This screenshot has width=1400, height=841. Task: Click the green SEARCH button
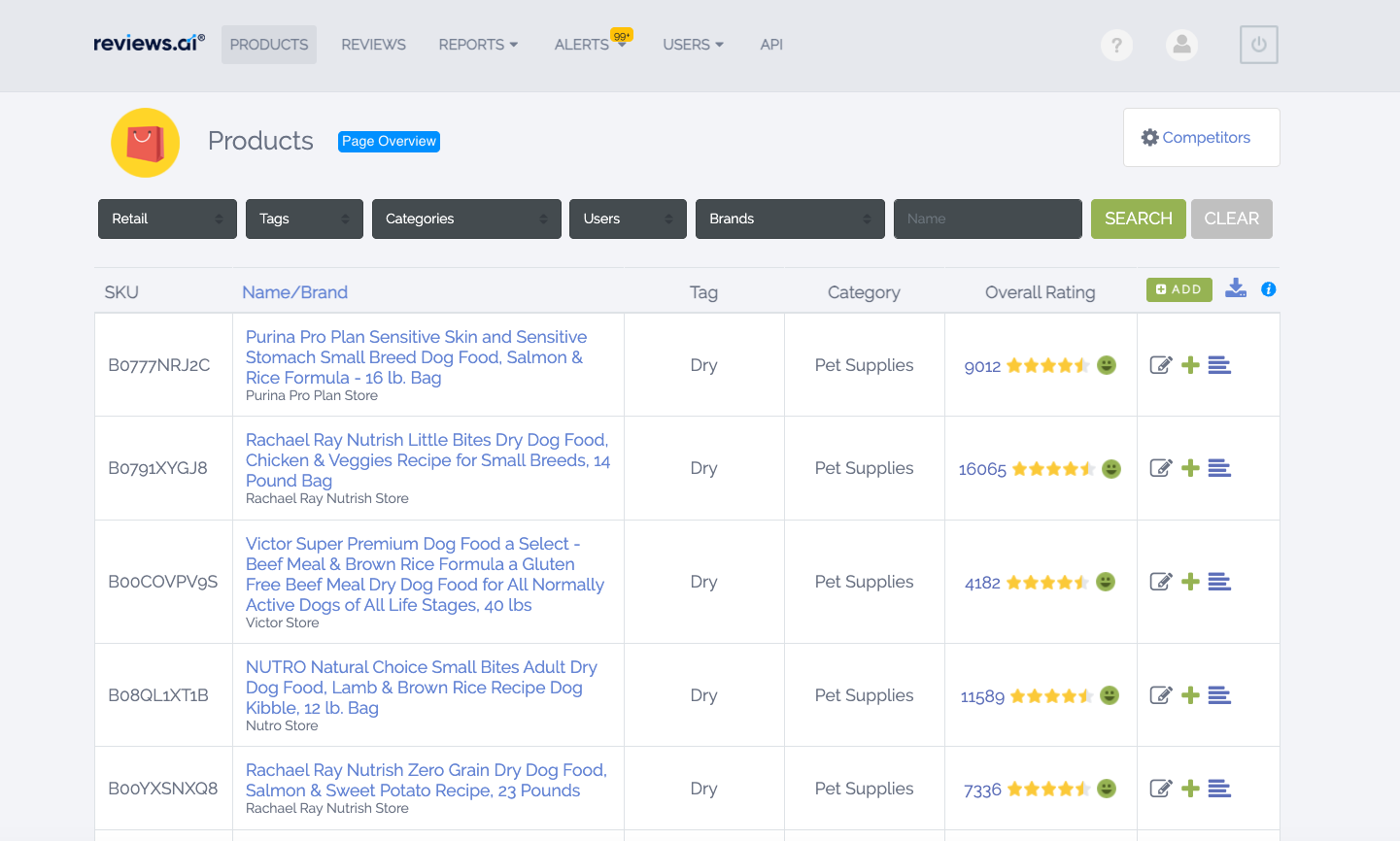point(1138,219)
